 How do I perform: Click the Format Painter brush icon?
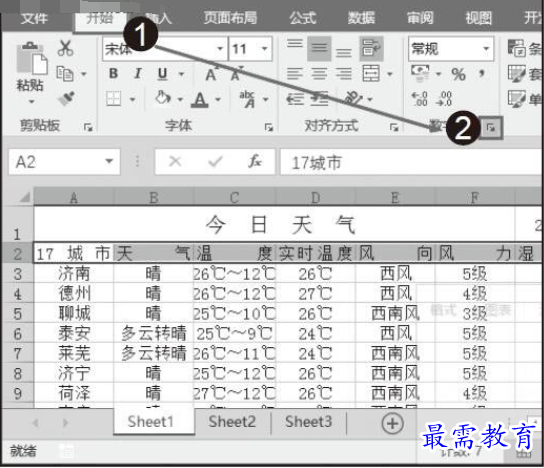(x=66, y=99)
